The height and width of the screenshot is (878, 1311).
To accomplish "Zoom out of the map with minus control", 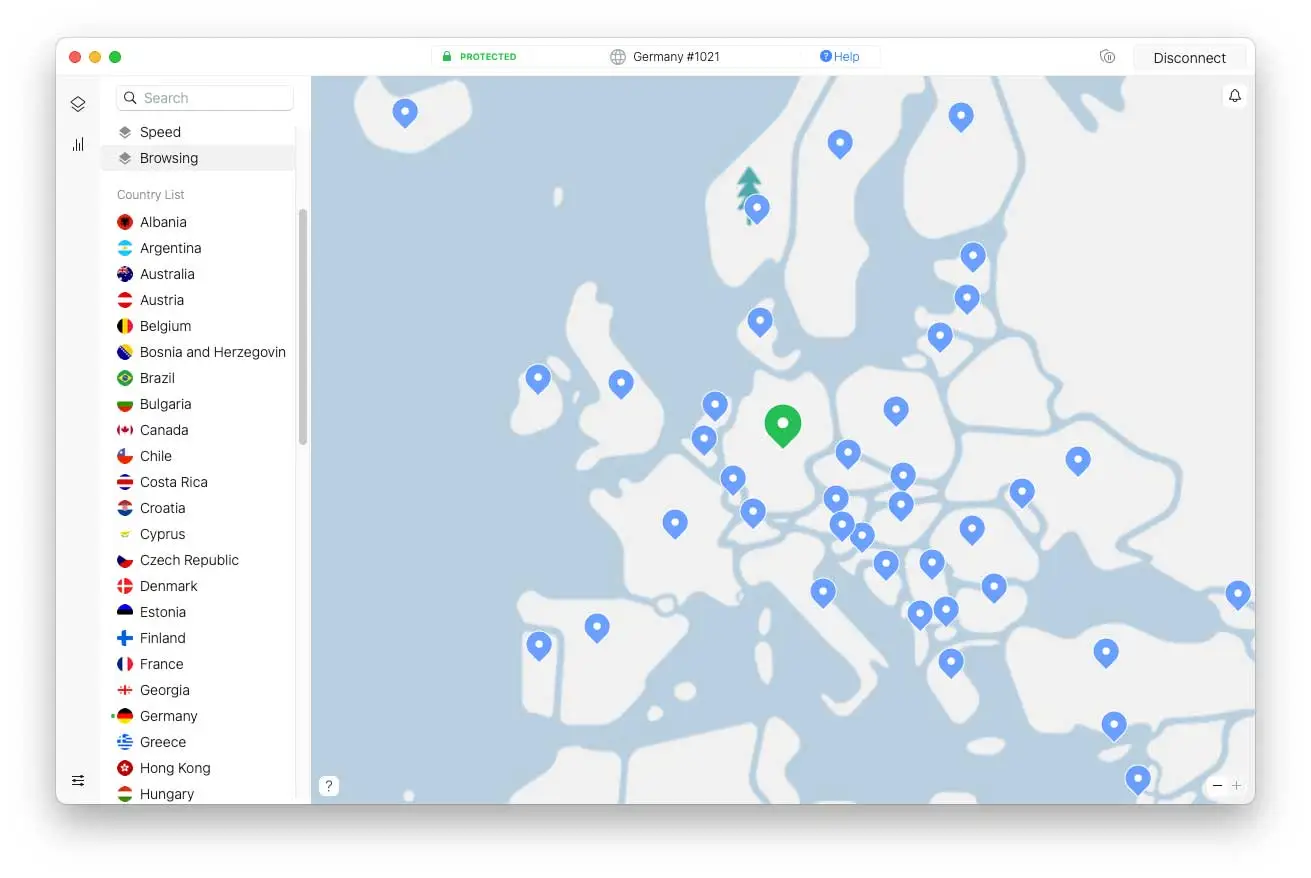I will [1217, 785].
